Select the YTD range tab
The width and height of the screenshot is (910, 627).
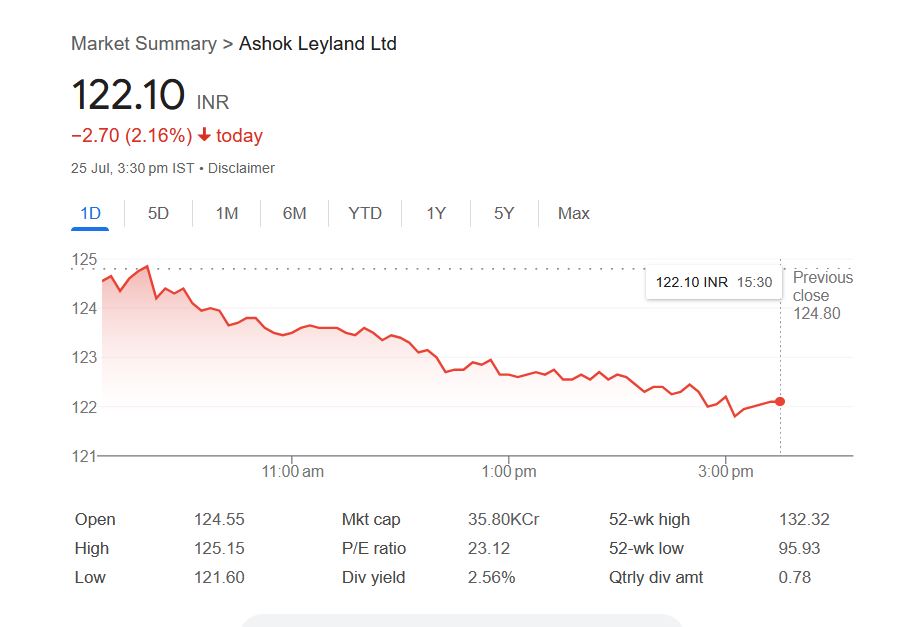(x=365, y=213)
